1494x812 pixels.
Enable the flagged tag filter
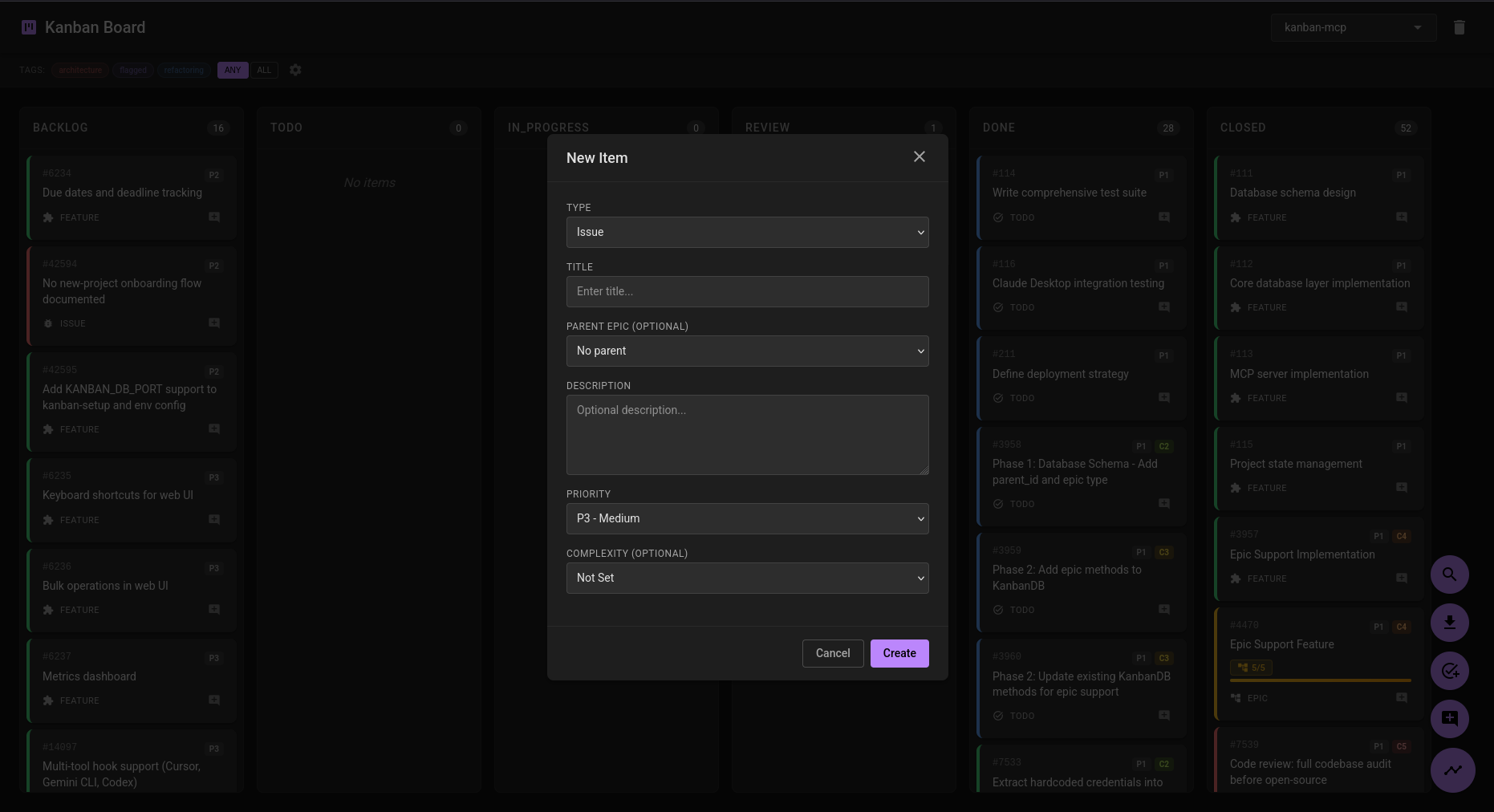132,70
